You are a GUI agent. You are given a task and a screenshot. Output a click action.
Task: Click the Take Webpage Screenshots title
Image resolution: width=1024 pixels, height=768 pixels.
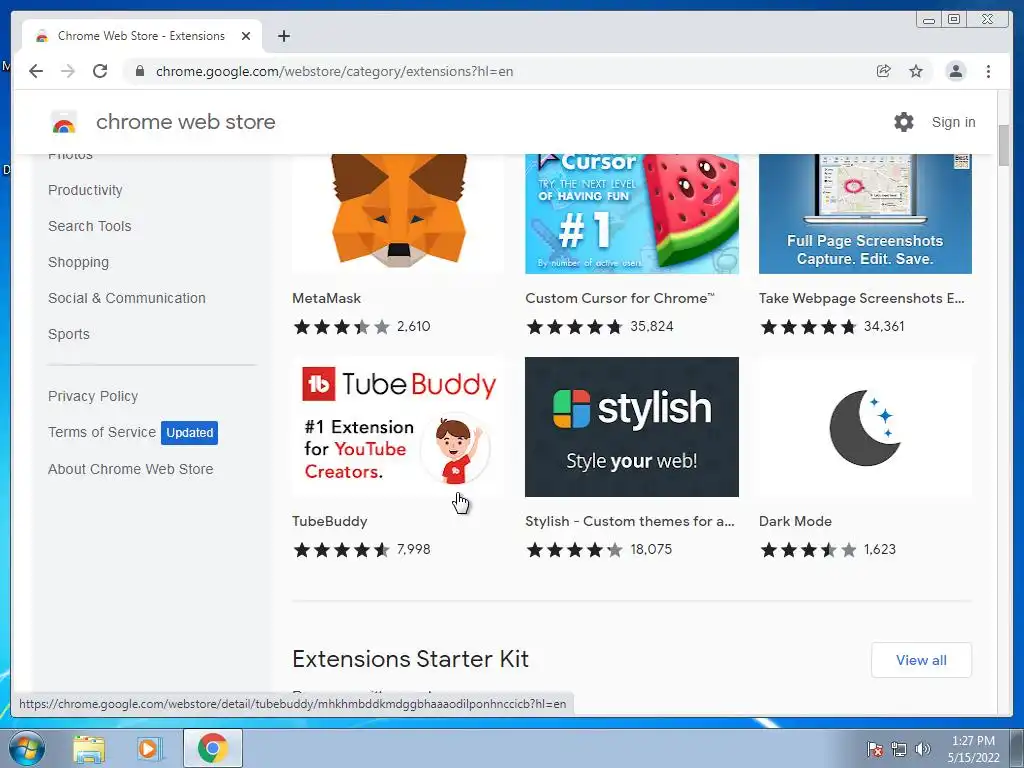click(861, 298)
